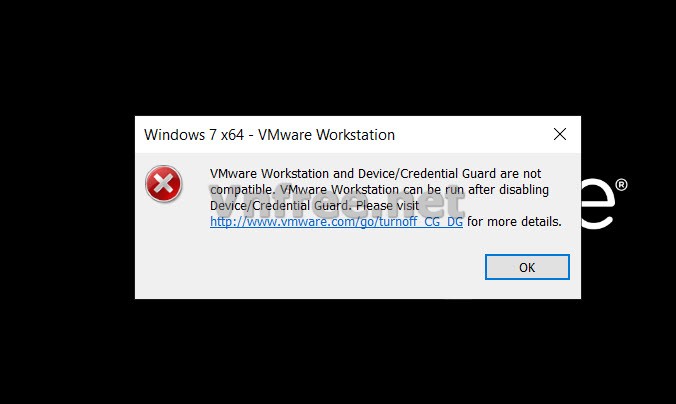This screenshot has height=404, width=676.
Task: Click the words "Please visit" in the message
Action: [387, 206]
